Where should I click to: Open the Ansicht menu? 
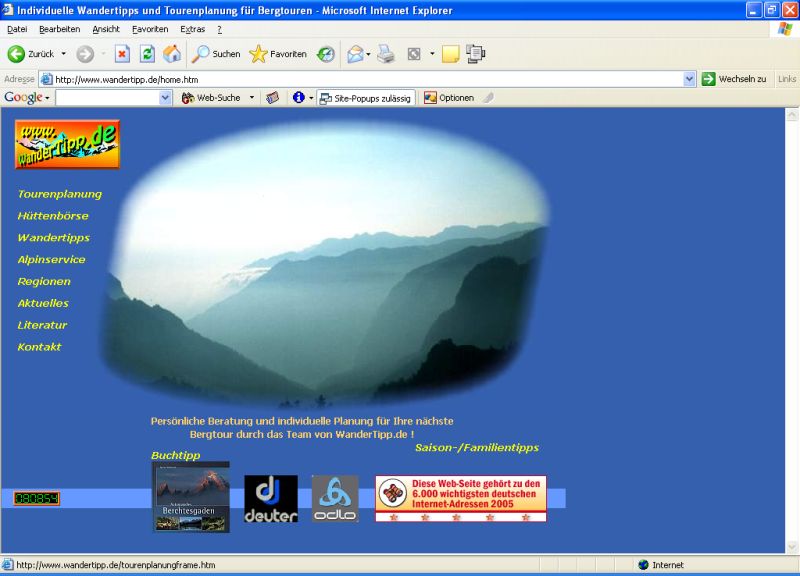106,29
